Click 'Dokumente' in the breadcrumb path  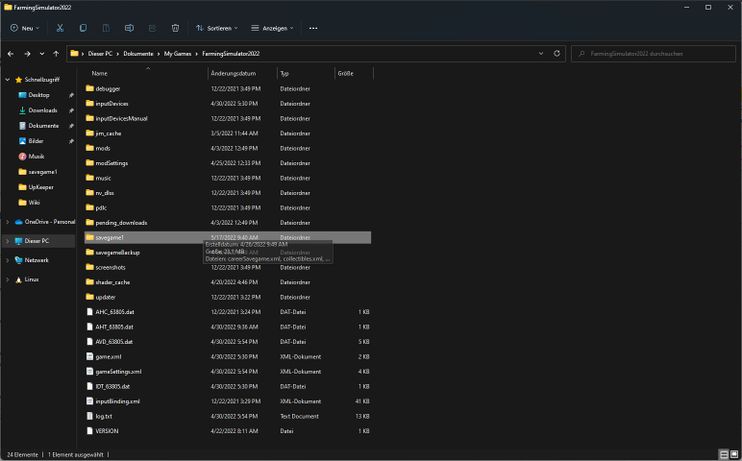(x=138, y=54)
